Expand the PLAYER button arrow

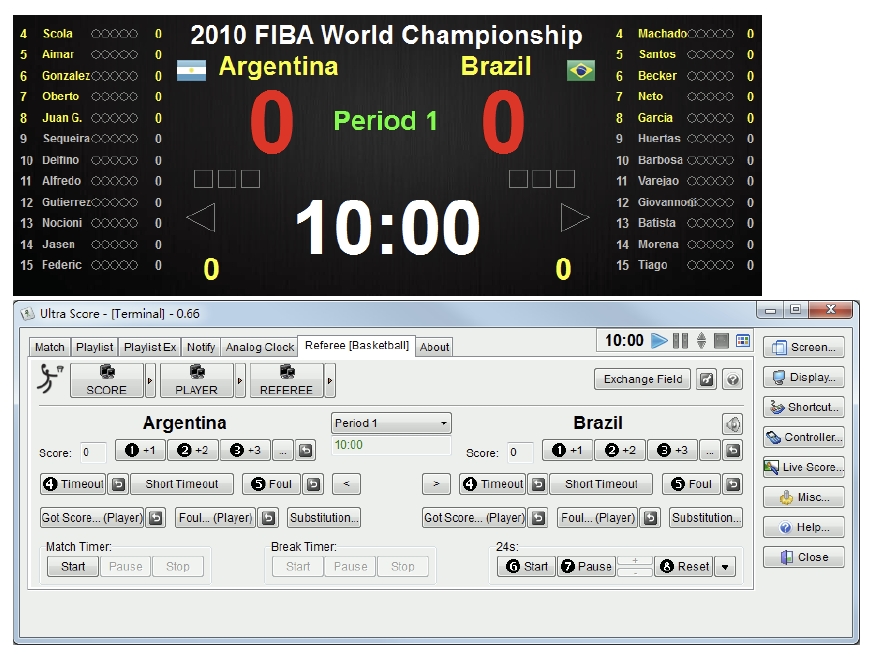pyautogui.click(x=240, y=381)
